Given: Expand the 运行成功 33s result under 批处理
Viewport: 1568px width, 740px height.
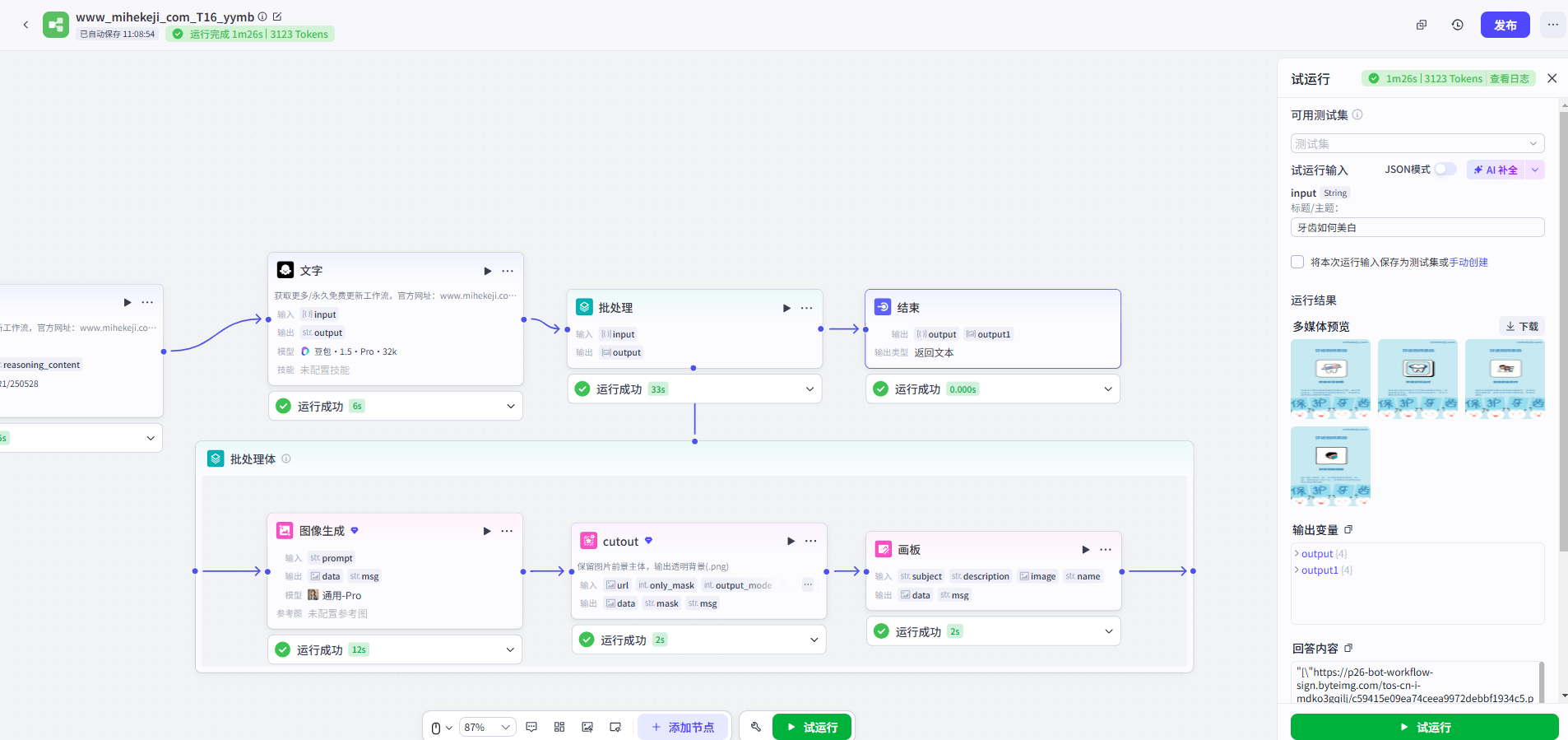Looking at the screenshot, I should [810, 389].
